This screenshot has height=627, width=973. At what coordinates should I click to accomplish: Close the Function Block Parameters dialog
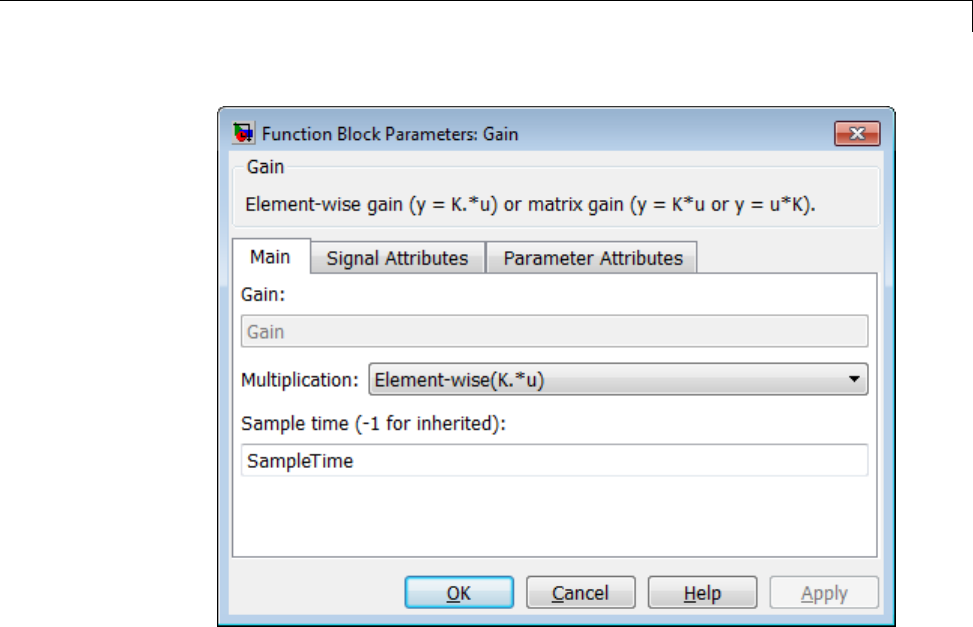(x=857, y=133)
